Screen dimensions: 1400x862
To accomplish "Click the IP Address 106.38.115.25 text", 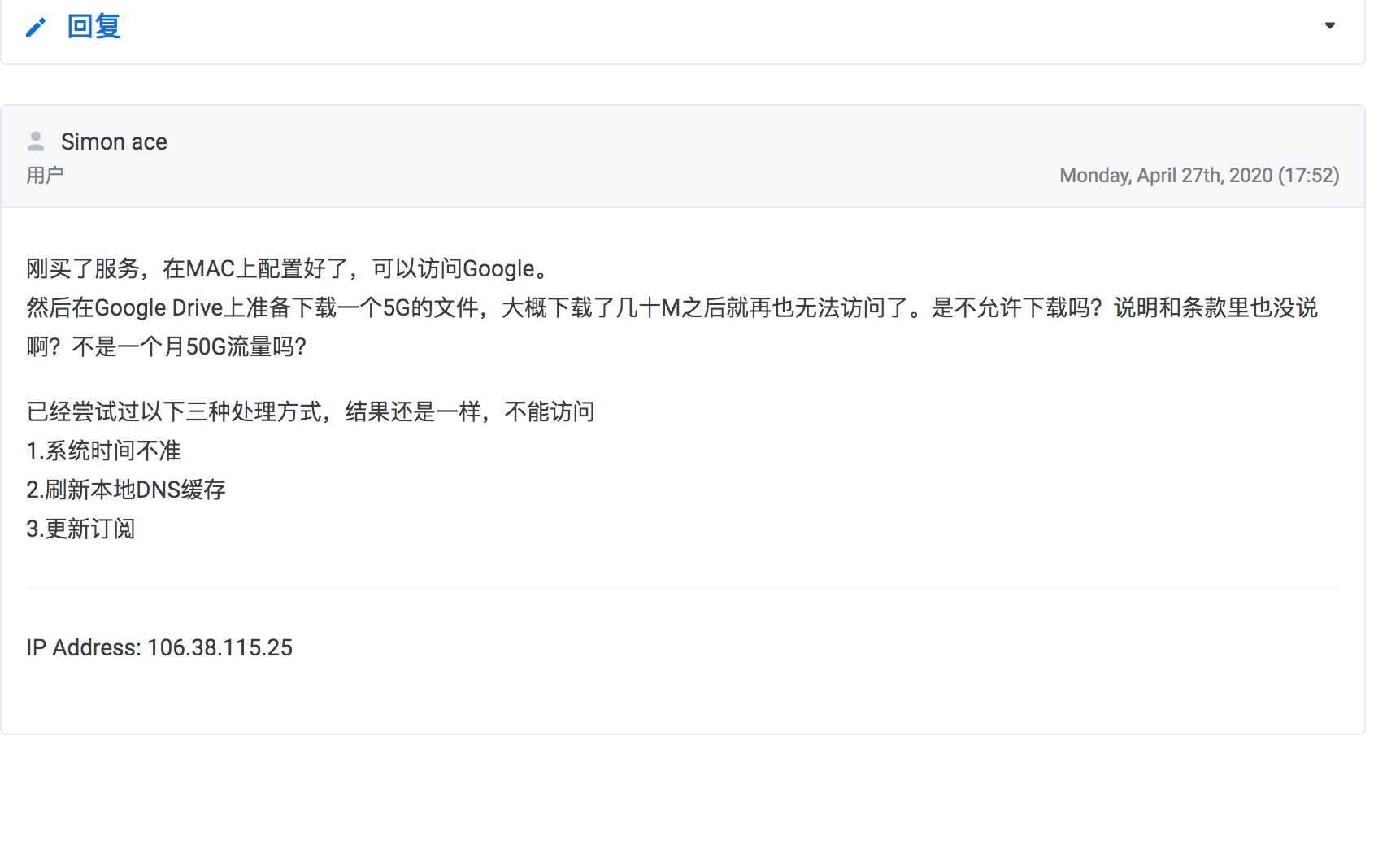I will tap(159, 647).
